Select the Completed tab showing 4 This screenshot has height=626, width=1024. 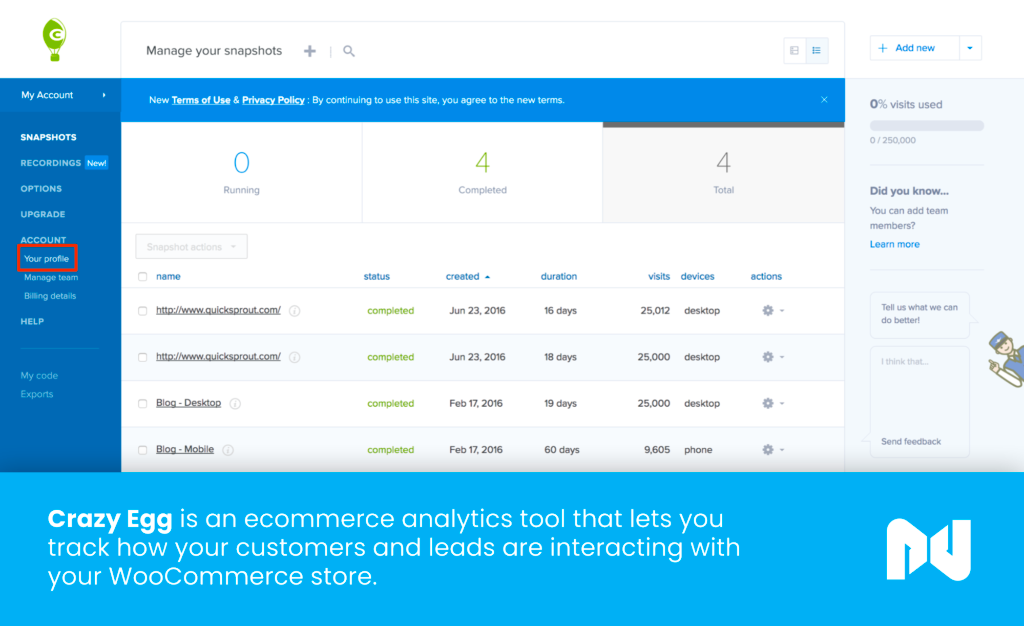pyautogui.click(x=482, y=172)
